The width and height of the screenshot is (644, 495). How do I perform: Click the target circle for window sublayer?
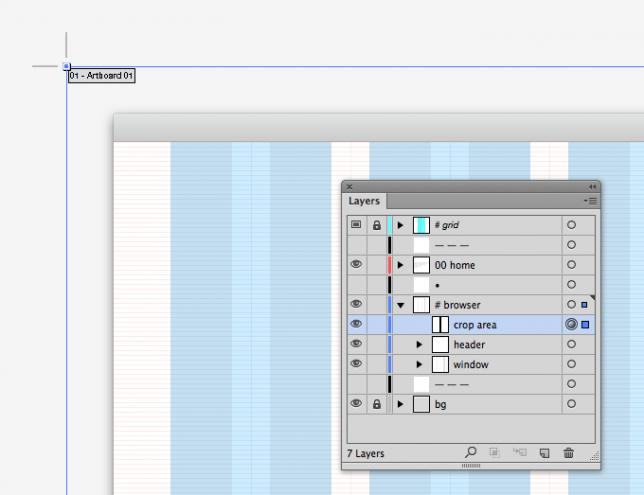coord(571,364)
